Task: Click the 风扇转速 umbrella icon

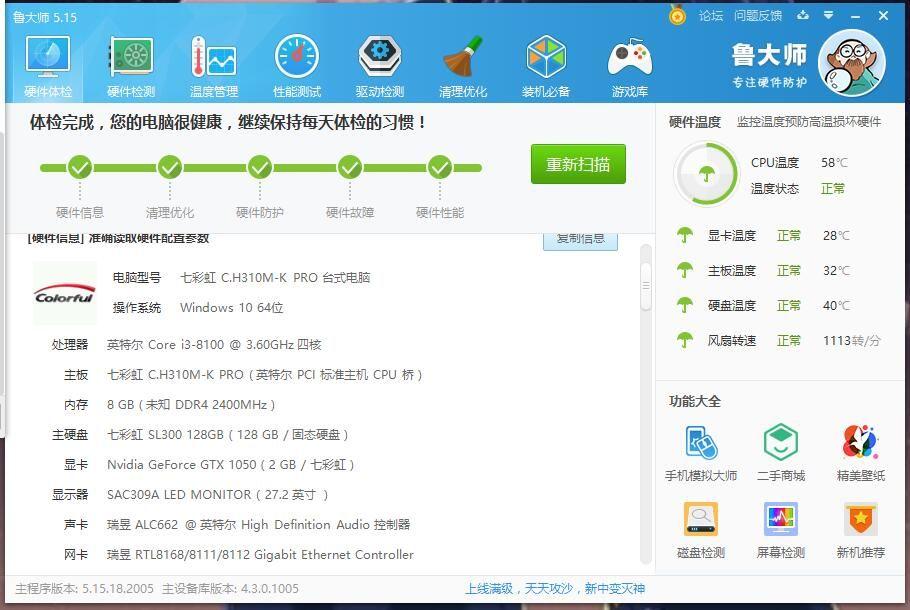Action: pos(685,340)
